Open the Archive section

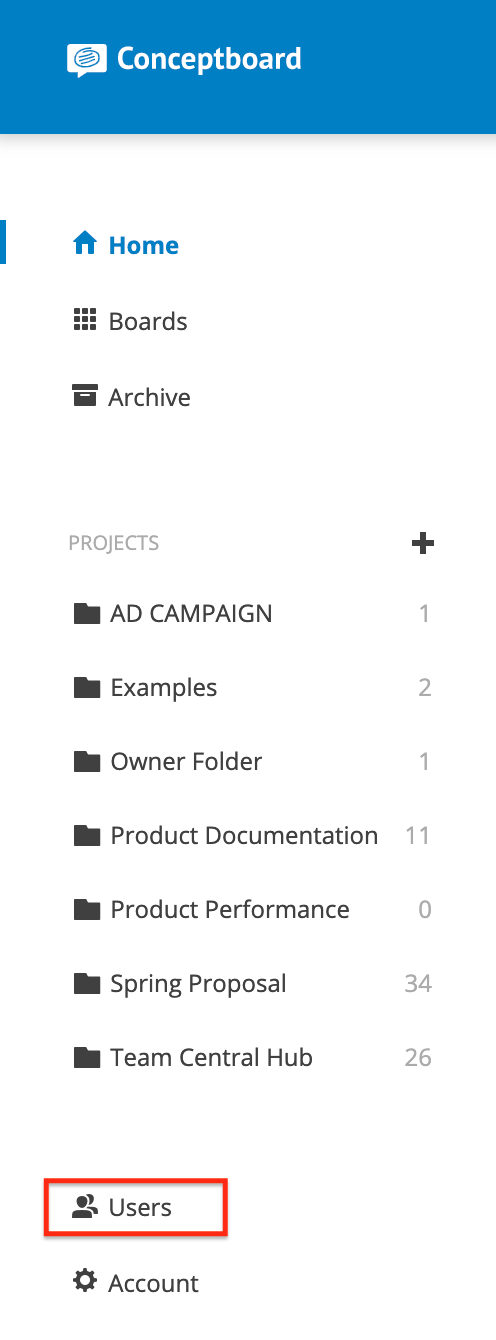pyautogui.click(x=132, y=397)
